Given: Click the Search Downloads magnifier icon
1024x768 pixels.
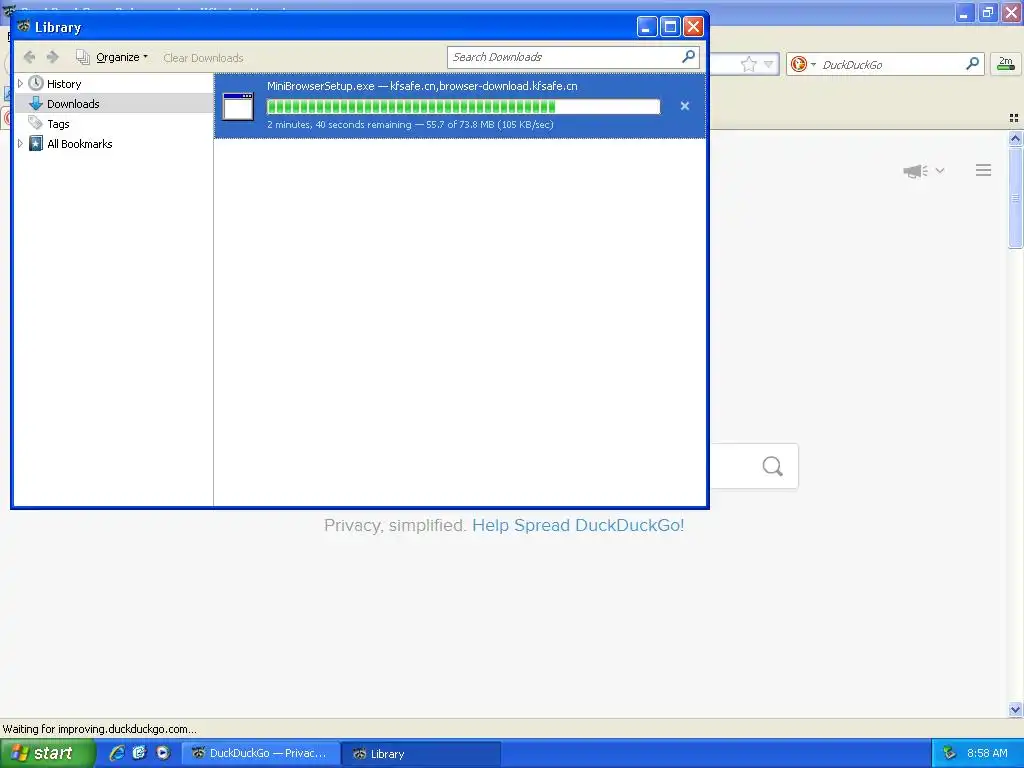Looking at the screenshot, I should [x=688, y=57].
